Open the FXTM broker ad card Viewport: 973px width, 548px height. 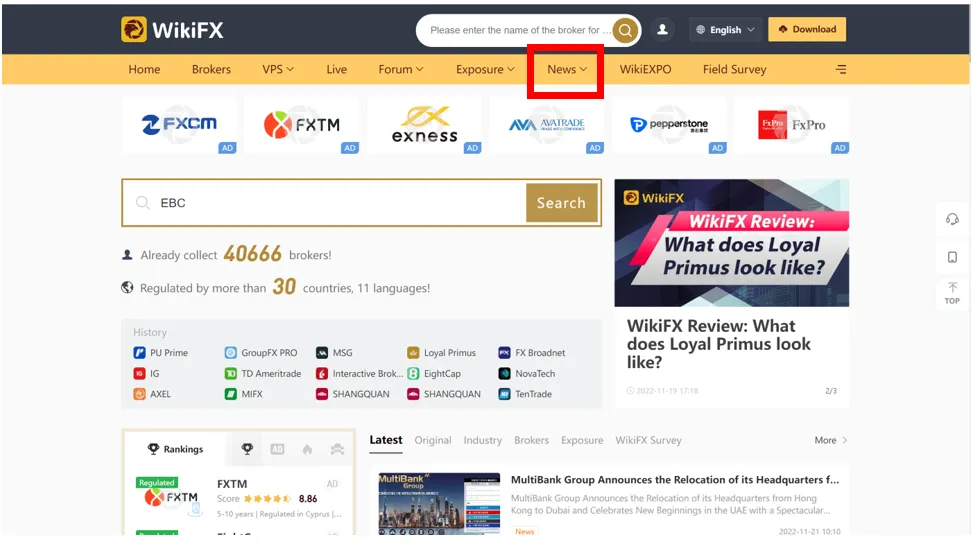302,125
